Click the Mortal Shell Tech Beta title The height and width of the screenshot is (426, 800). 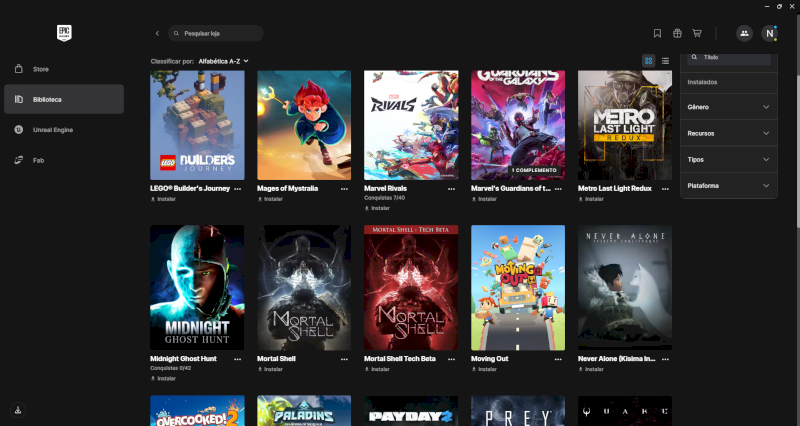pos(399,359)
